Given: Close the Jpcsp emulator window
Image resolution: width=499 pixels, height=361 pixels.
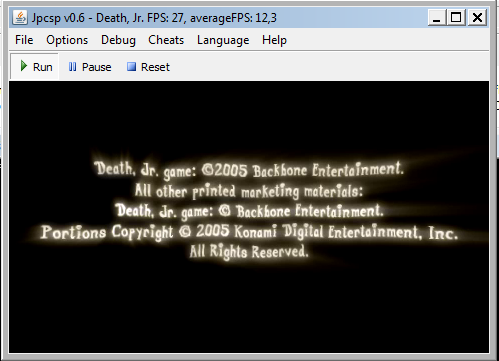Looking at the screenshot, I should (477, 17).
